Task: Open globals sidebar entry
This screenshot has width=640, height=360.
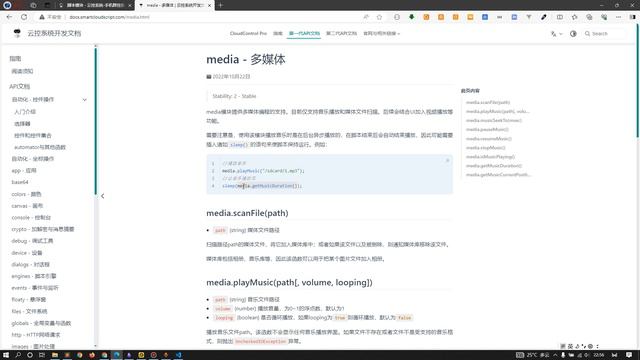Action: [41, 323]
